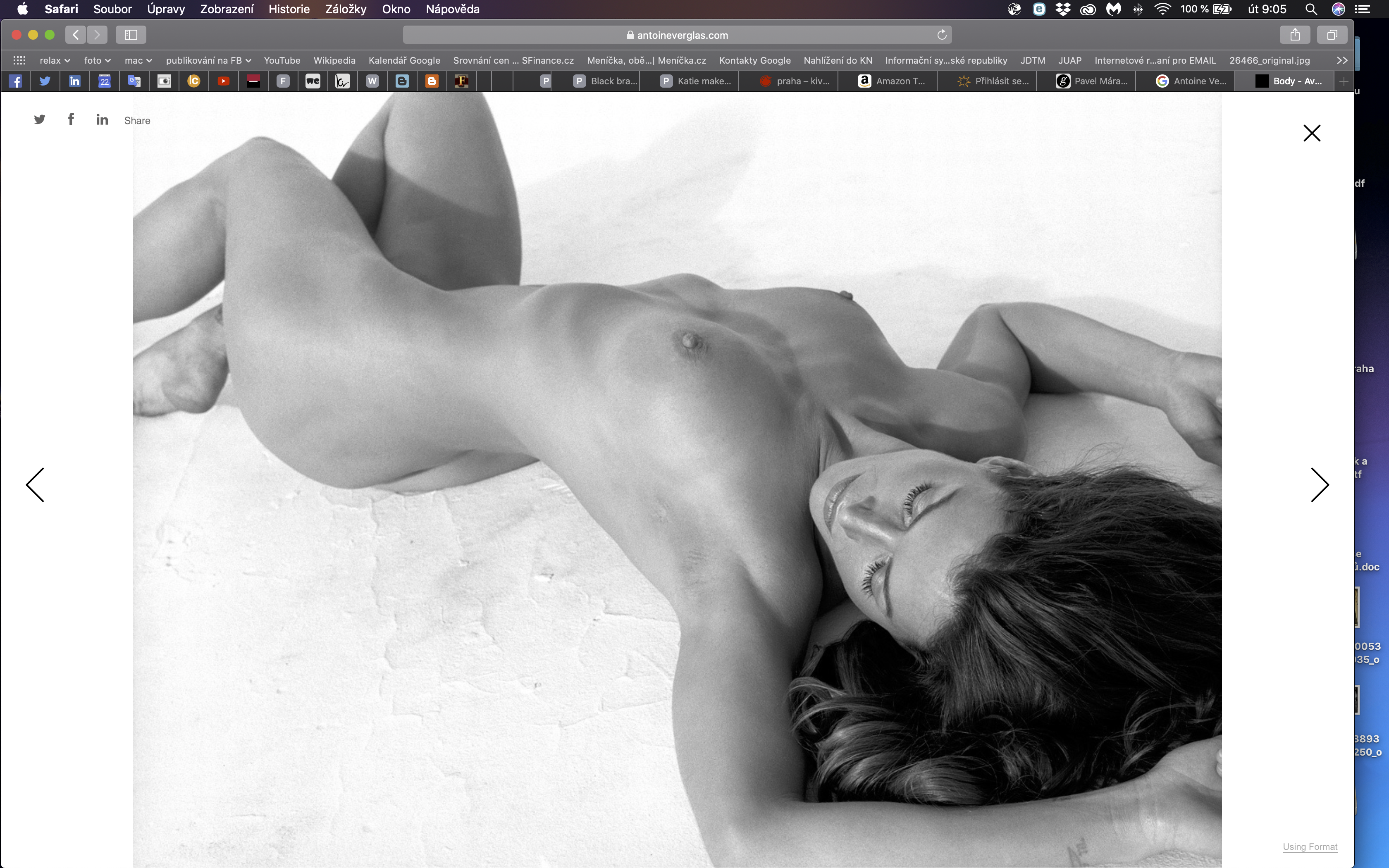Go to next image with right arrow
This screenshot has height=868, width=1389.
[1319, 485]
